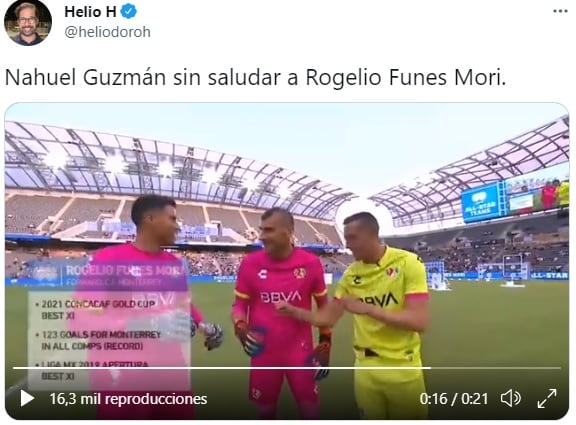Image resolution: width=576 pixels, height=425 pixels.
Task: Mute the video using speaker icon
Action: click(511, 399)
